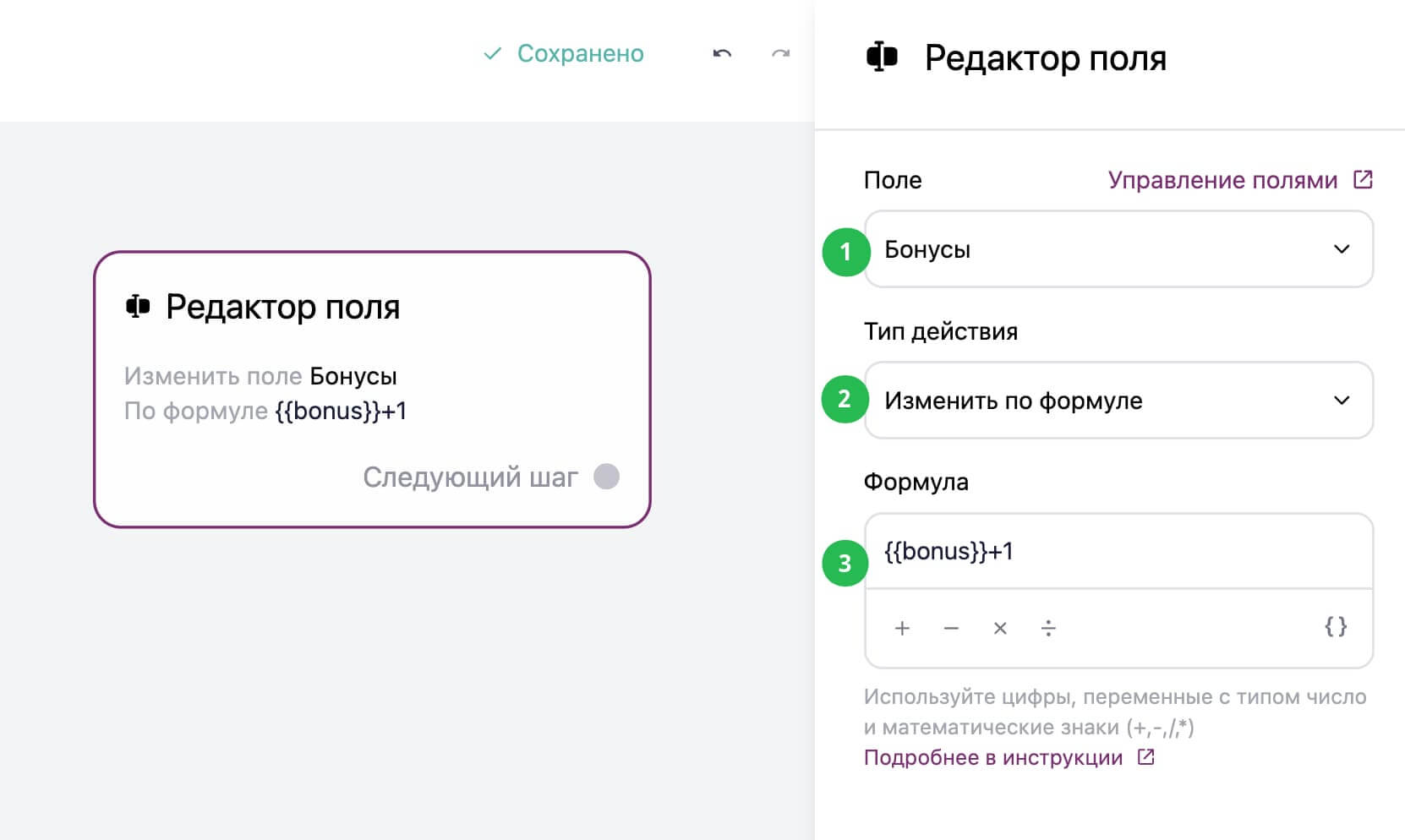
Task: Undo the last change
Action: tap(722, 53)
